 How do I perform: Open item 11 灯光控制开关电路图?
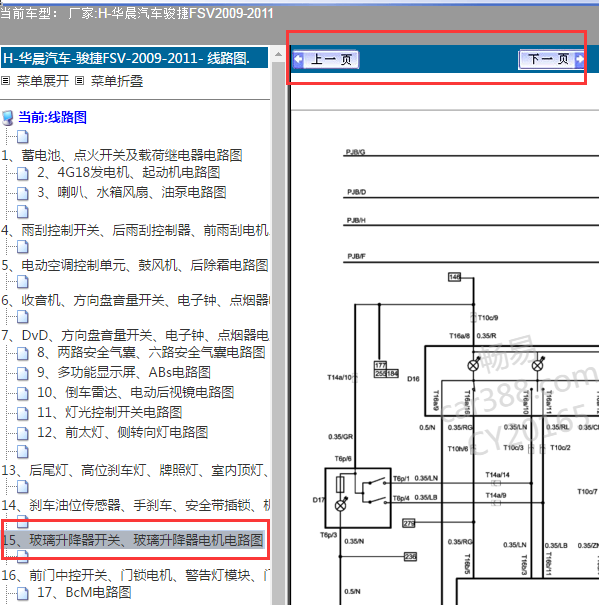tap(109, 412)
